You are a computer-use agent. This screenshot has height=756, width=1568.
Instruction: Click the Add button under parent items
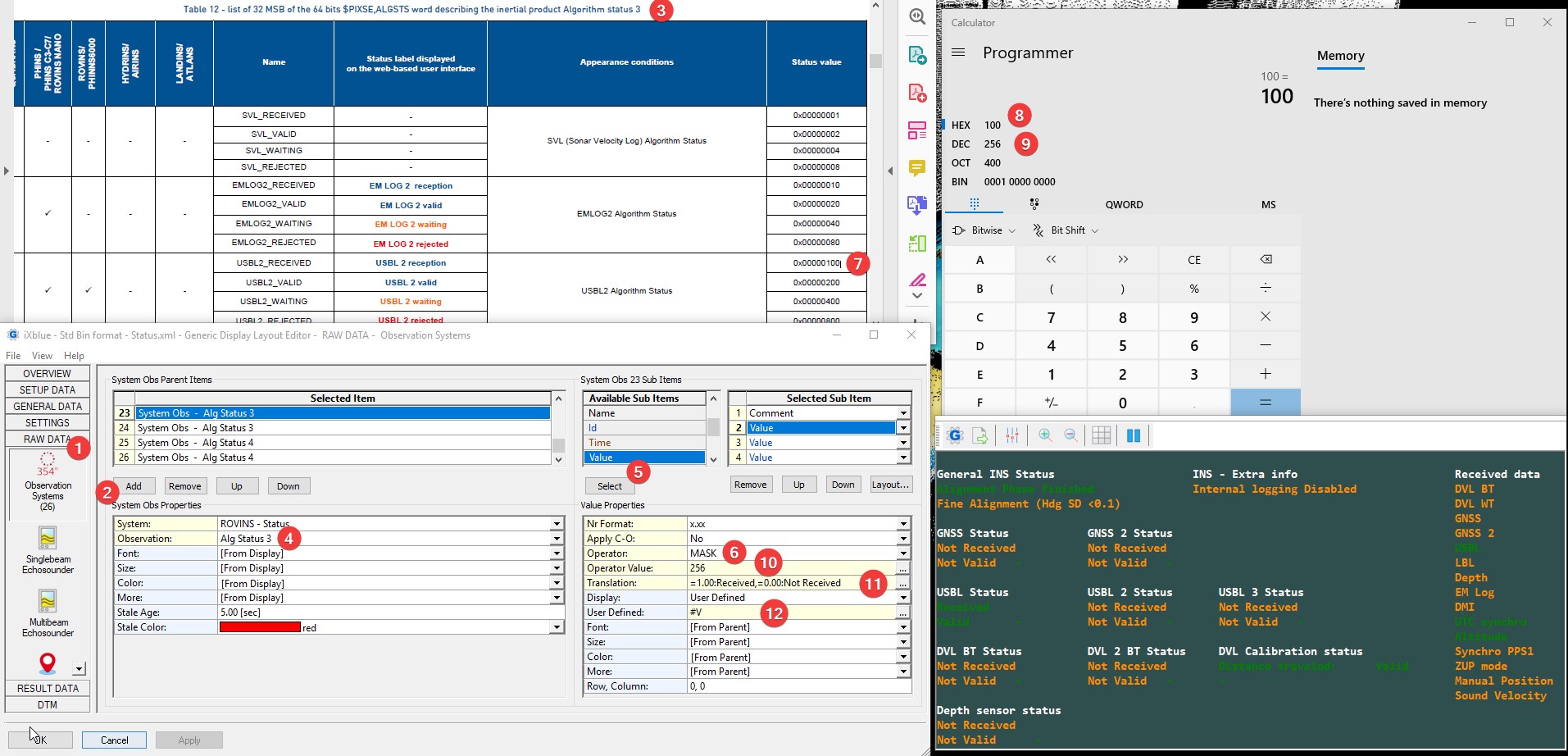[x=134, y=486]
